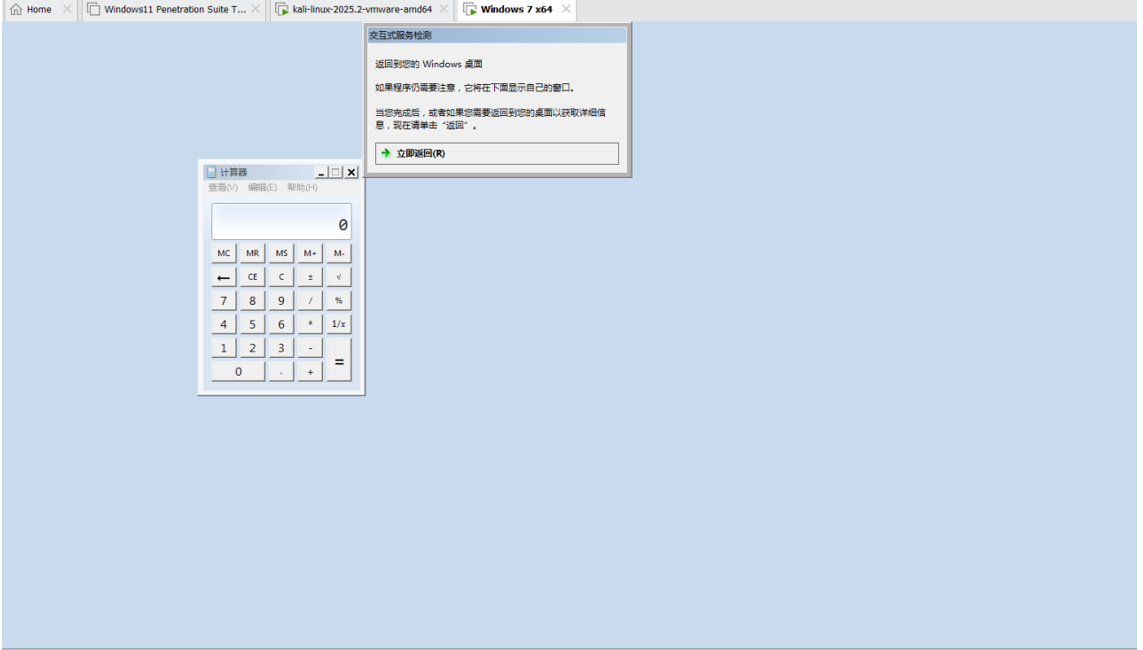Click digit 0 on calculator
Viewport: 1143px width, 650px height.
click(238, 372)
